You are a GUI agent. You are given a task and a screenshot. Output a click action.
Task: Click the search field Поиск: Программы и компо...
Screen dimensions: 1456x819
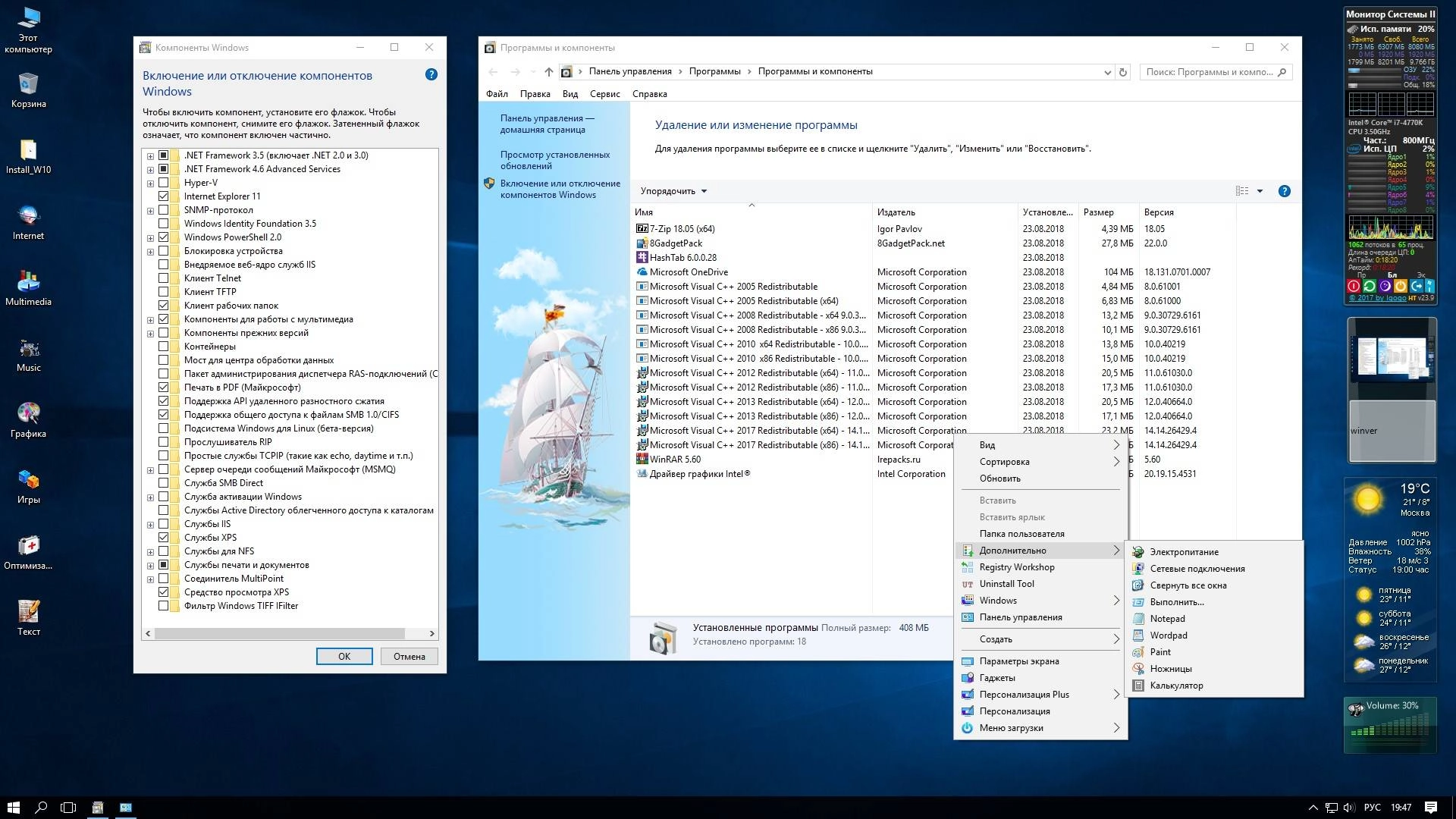(x=1215, y=72)
